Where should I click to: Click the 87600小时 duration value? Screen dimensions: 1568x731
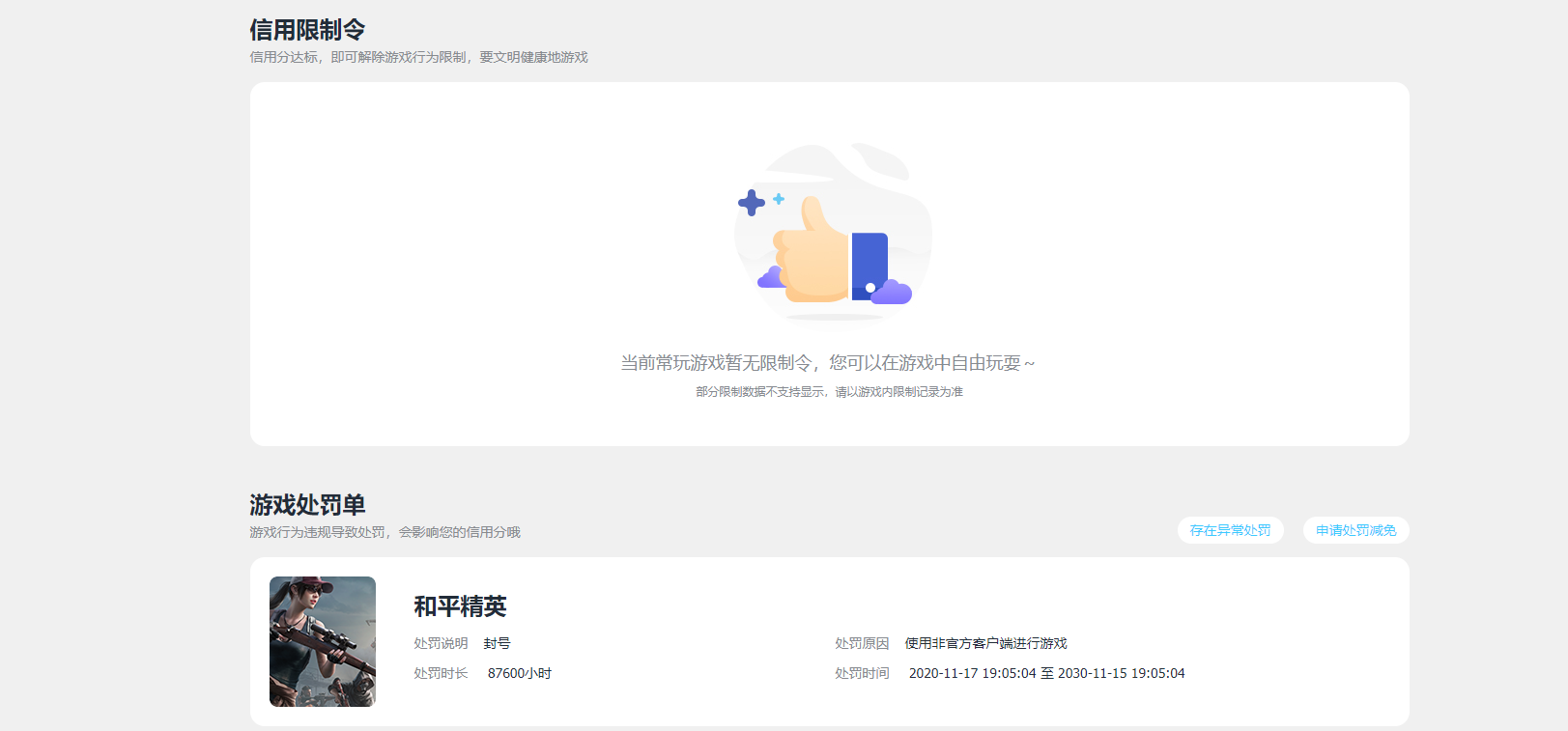[x=520, y=673]
